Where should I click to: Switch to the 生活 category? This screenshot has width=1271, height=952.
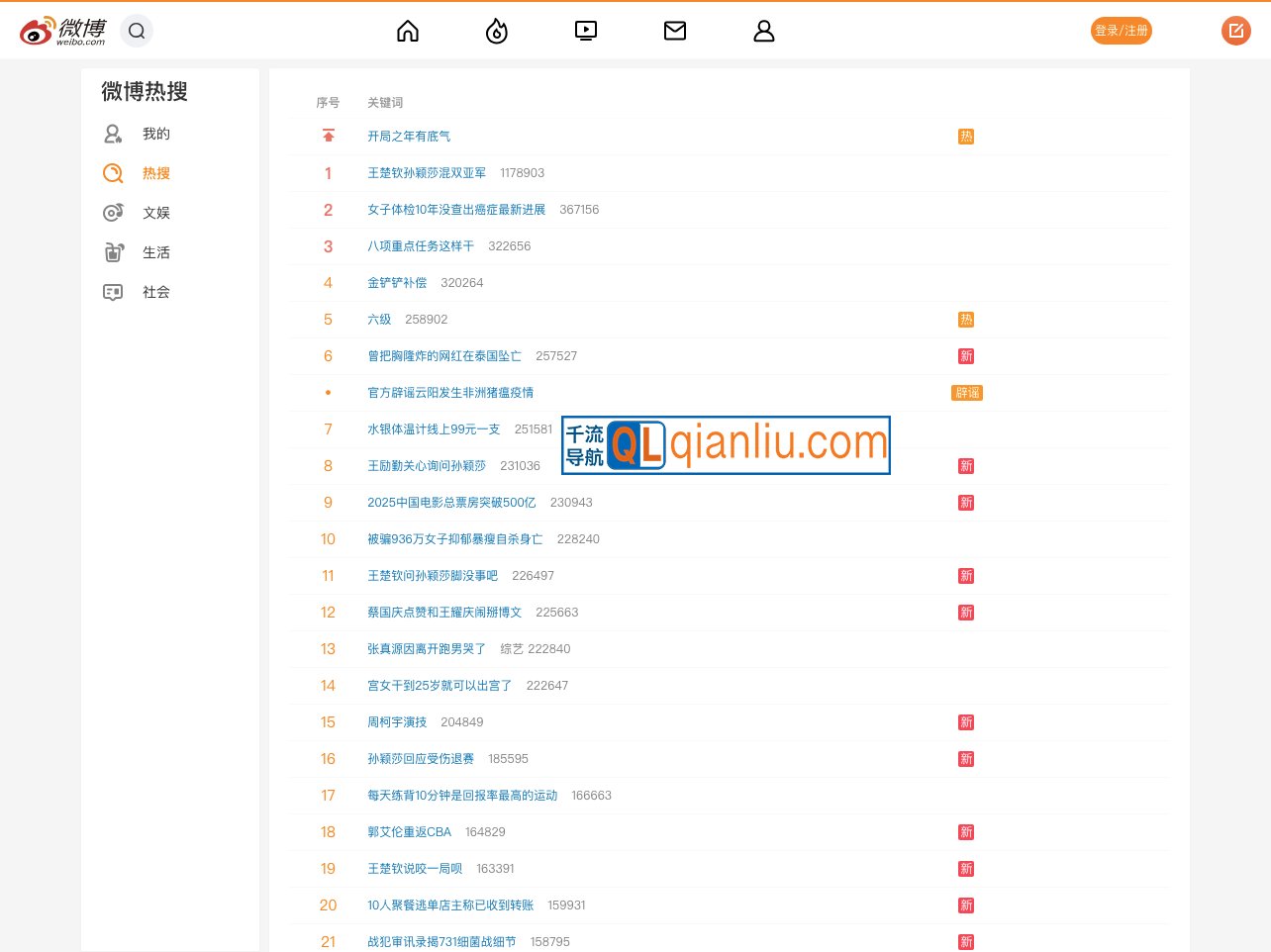[x=155, y=252]
